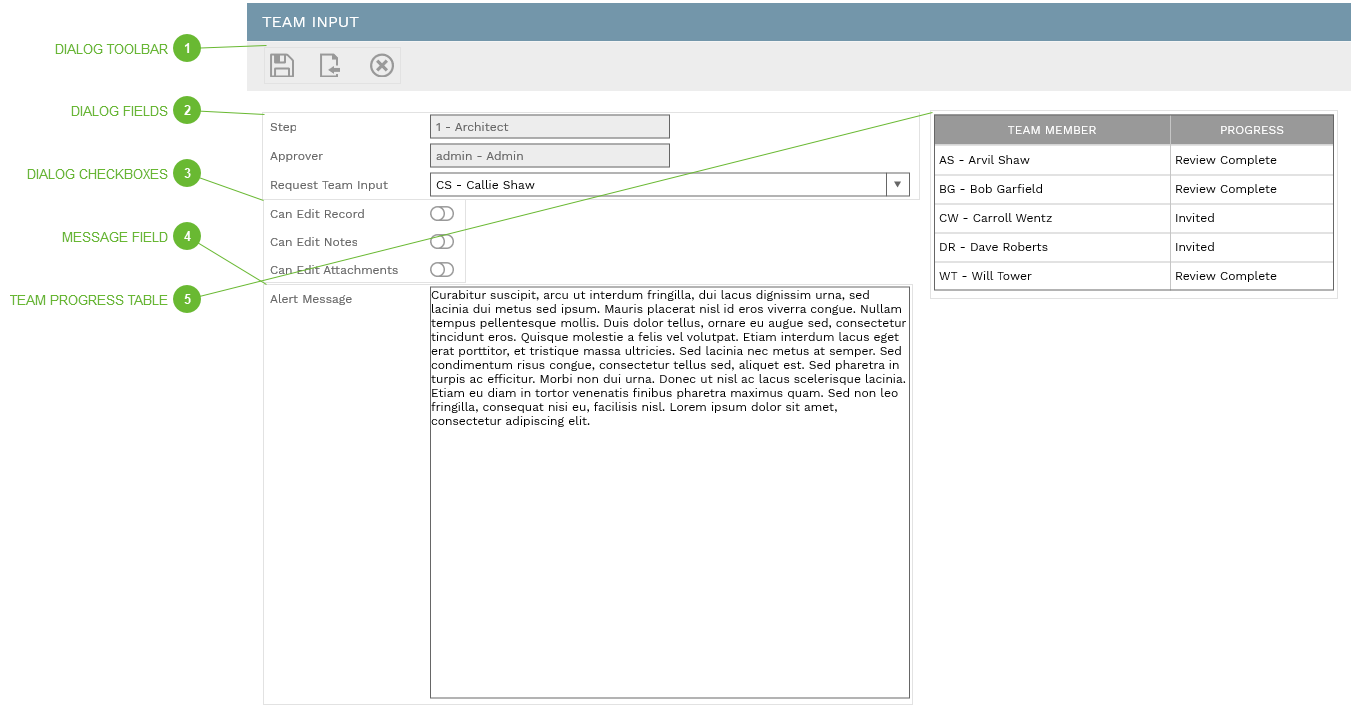Image resolution: width=1354 pixels, height=724 pixels.
Task: Click the green DIALOG TOOLBAR label
Action: 110,48
